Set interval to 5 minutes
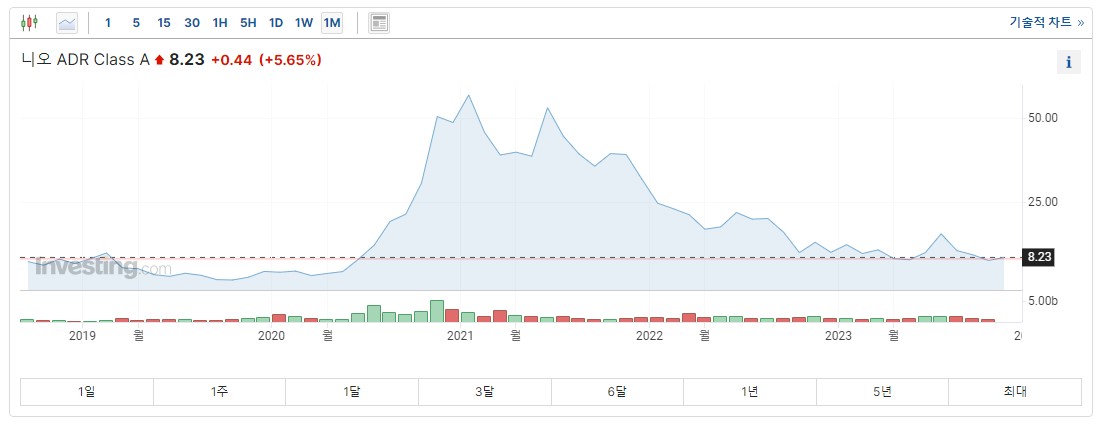1101x425 pixels. point(136,22)
